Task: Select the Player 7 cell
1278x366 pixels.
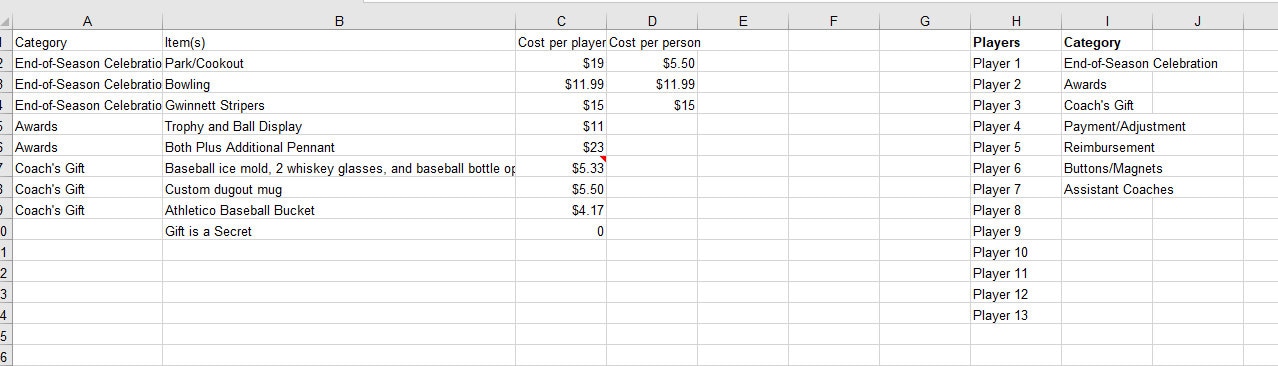Action: click(1016, 189)
